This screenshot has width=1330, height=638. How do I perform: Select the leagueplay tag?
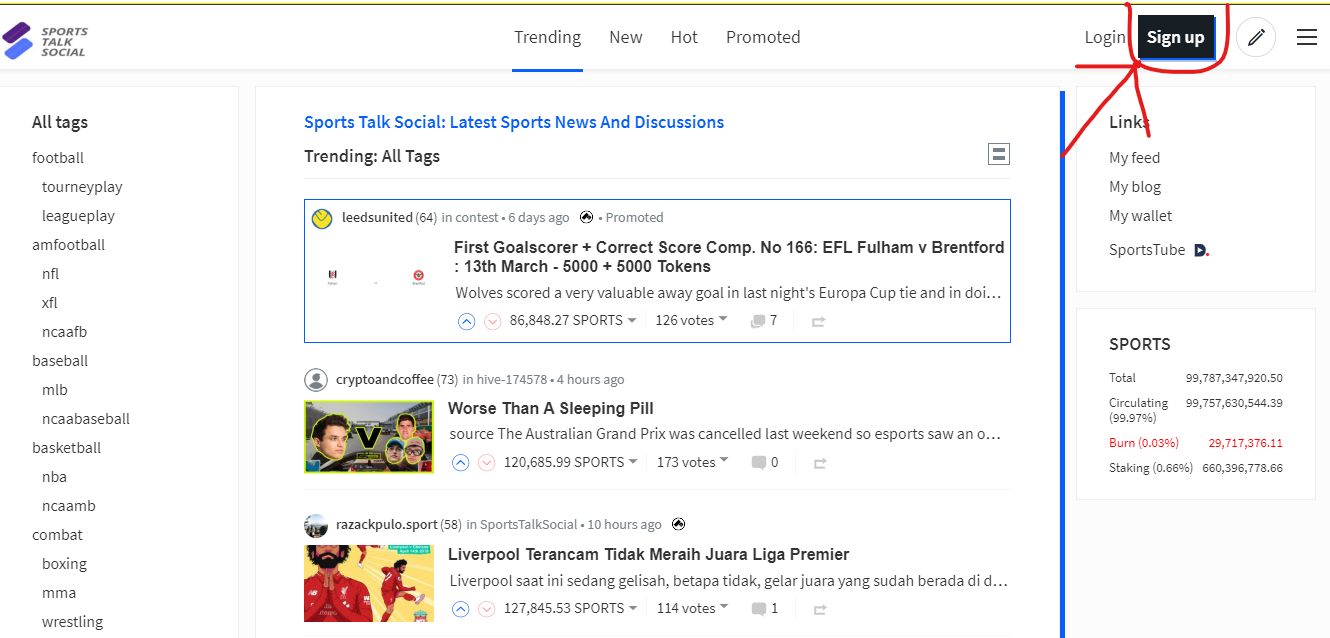tap(78, 216)
